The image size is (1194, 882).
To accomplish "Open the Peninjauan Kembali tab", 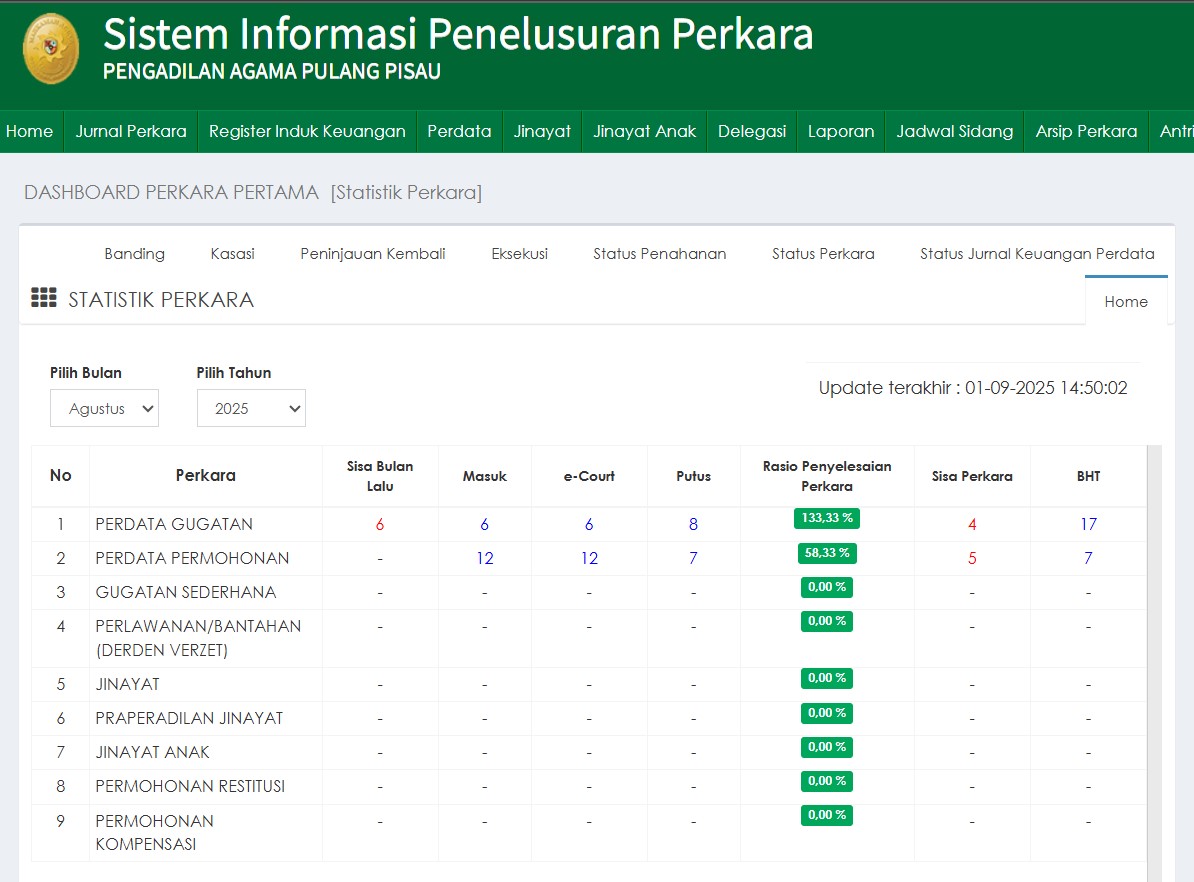I will tap(373, 254).
